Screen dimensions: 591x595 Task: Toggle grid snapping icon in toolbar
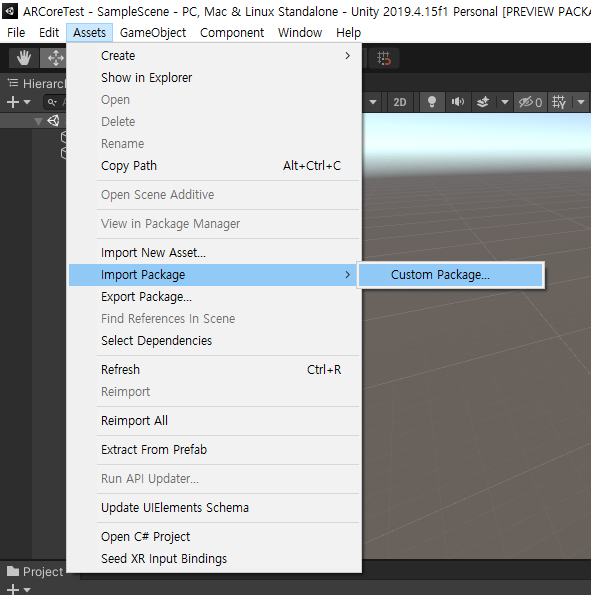click(x=383, y=58)
